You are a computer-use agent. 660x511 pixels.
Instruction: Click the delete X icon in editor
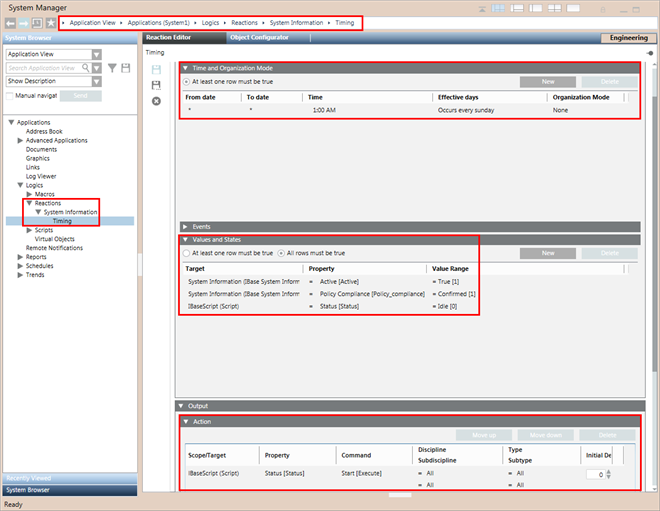[x=155, y=102]
